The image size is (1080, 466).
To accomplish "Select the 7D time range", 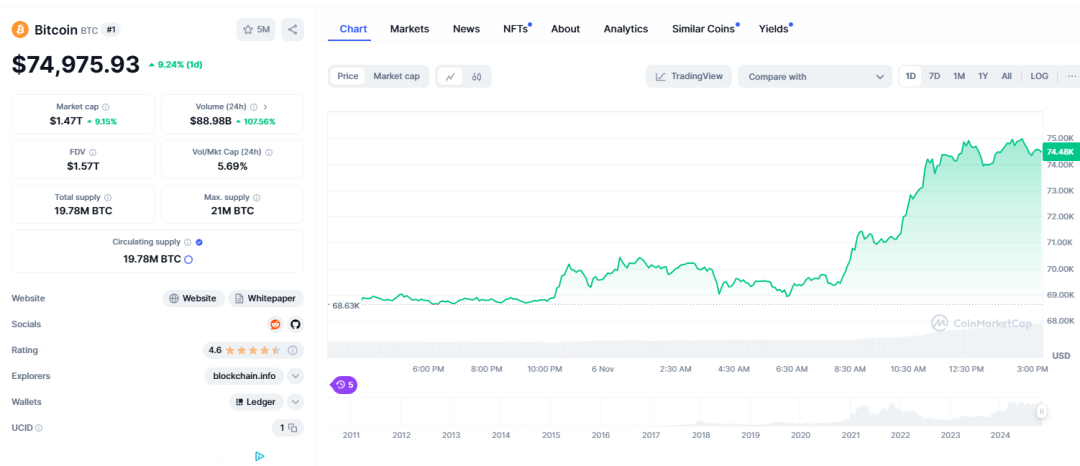I will click(934, 76).
